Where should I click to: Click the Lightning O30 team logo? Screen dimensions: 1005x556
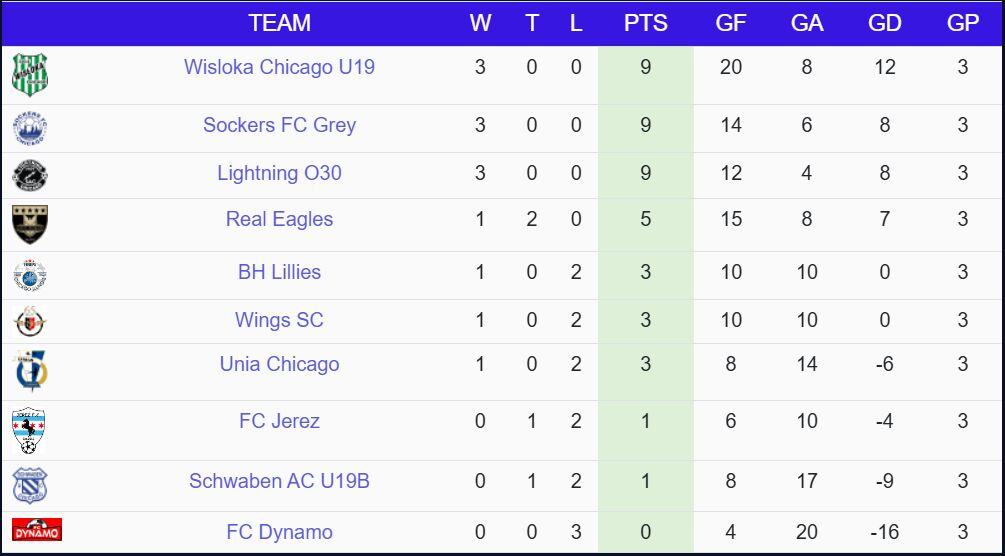(30, 175)
